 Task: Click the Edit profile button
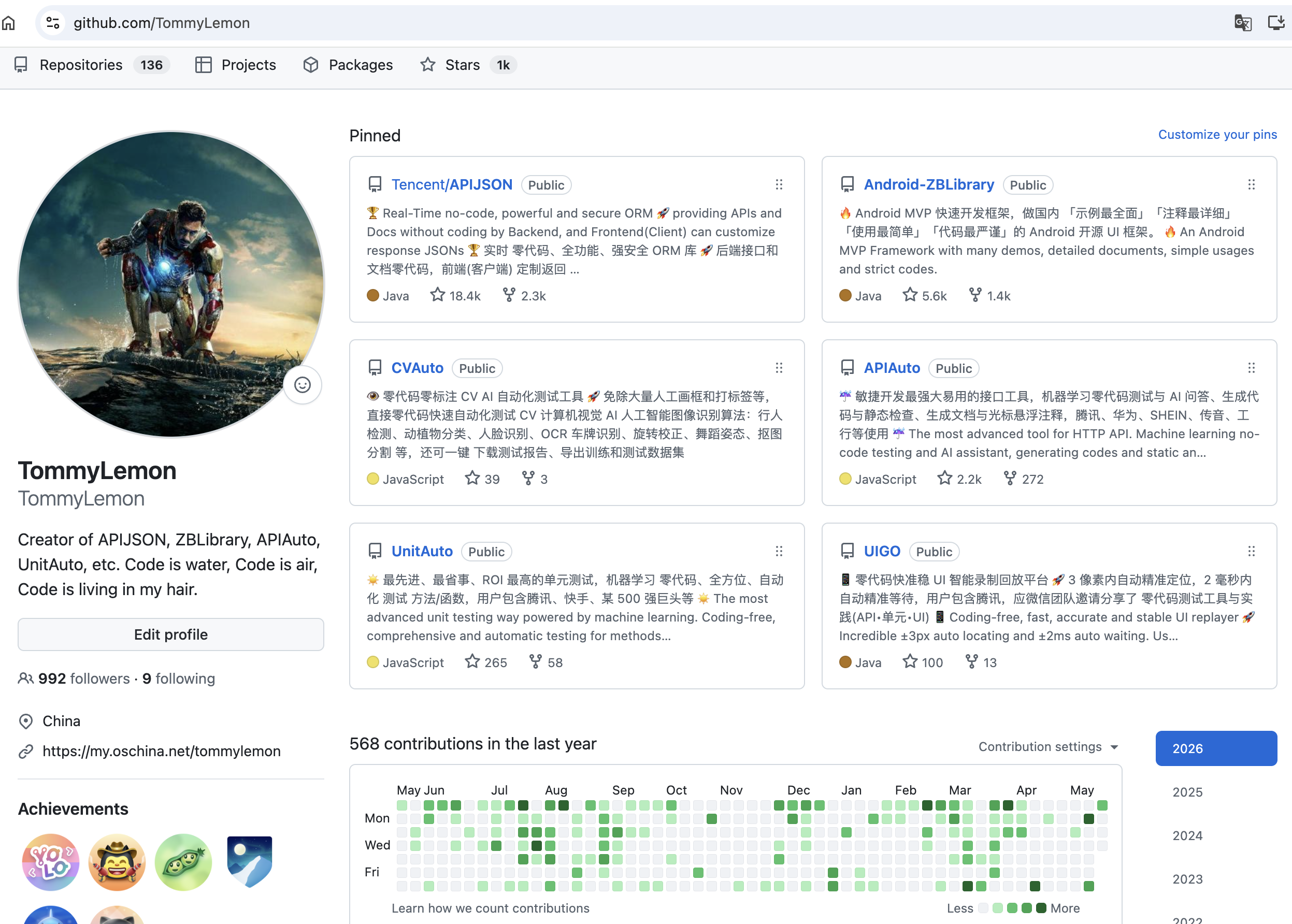click(x=170, y=634)
